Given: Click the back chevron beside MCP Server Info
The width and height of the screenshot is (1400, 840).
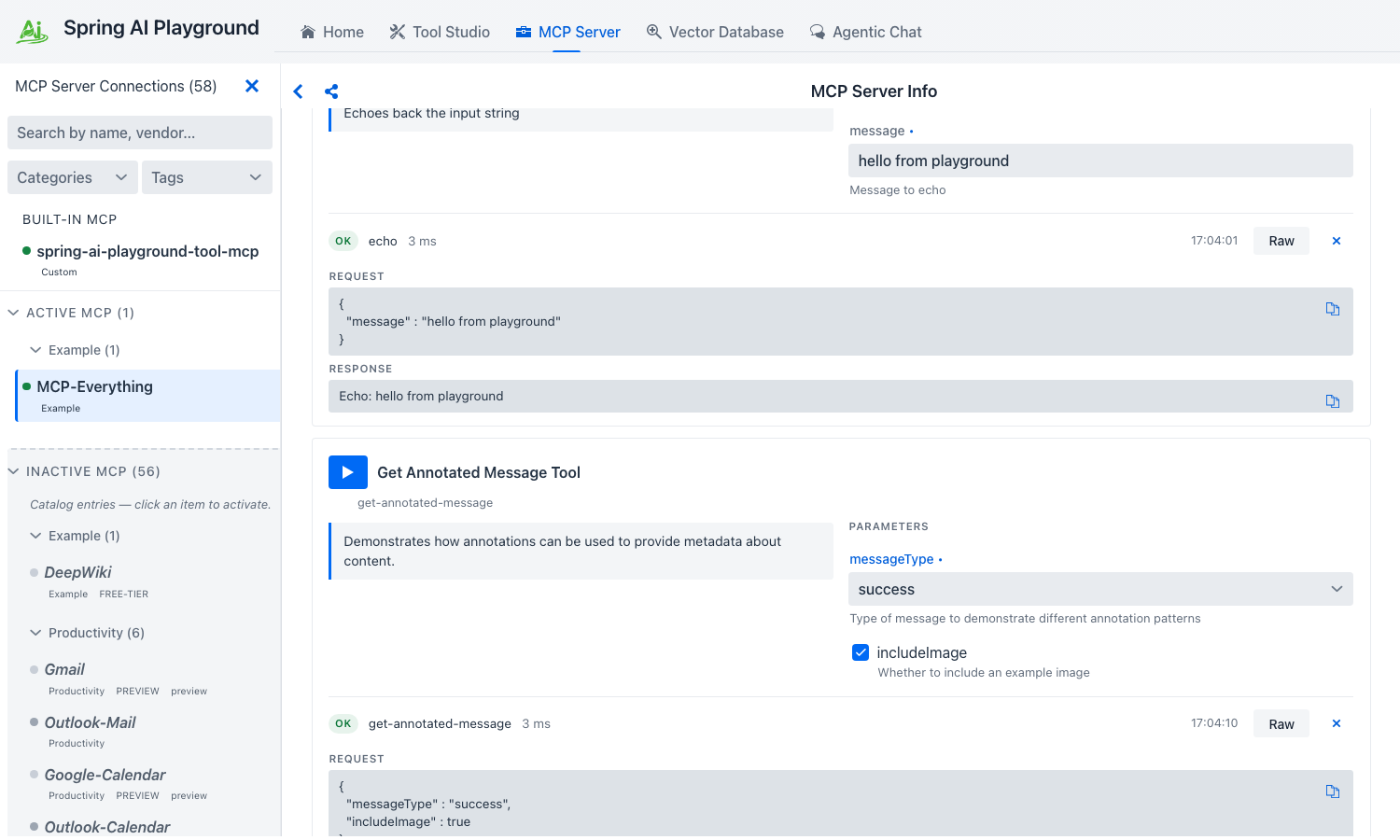Looking at the screenshot, I should click(x=299, y=91).
